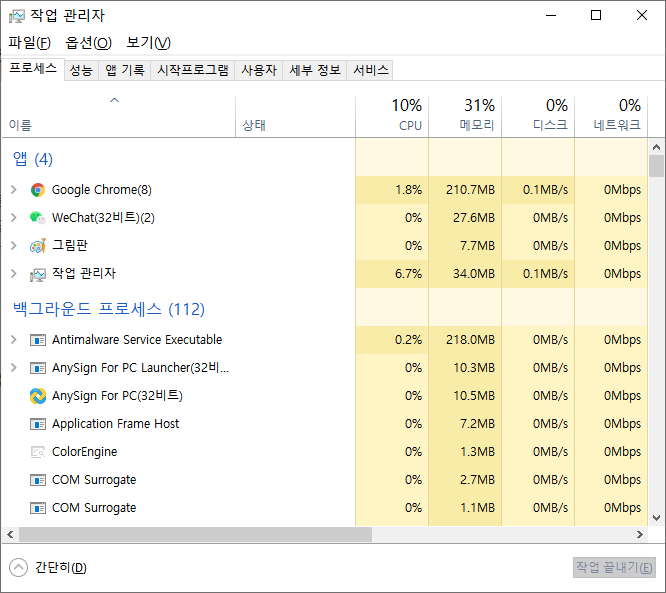The image size is (666, 593).
Task: Click the horizontal scrollbar right arrow
Action: click(640, 535)
